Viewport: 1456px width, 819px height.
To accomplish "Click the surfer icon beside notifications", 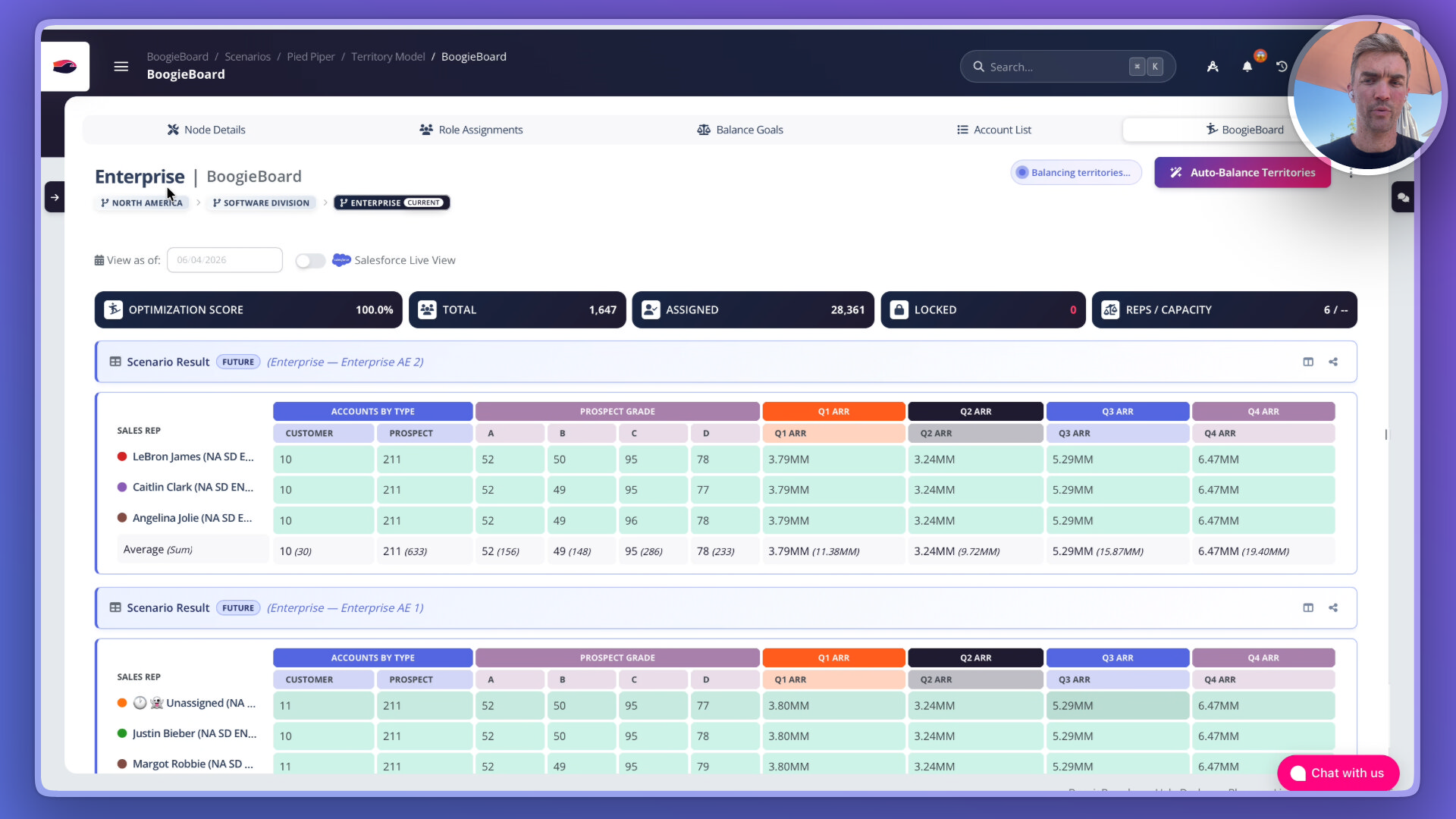I will [1213, 67].
